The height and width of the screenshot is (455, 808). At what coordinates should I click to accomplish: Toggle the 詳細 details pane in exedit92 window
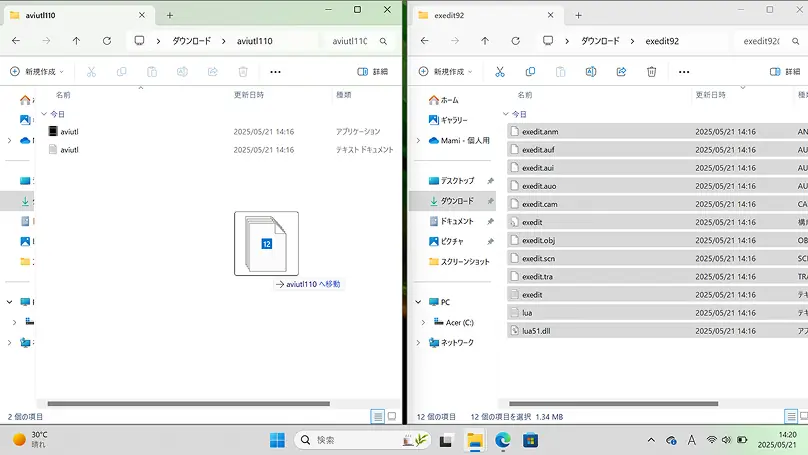pos(785,72)
